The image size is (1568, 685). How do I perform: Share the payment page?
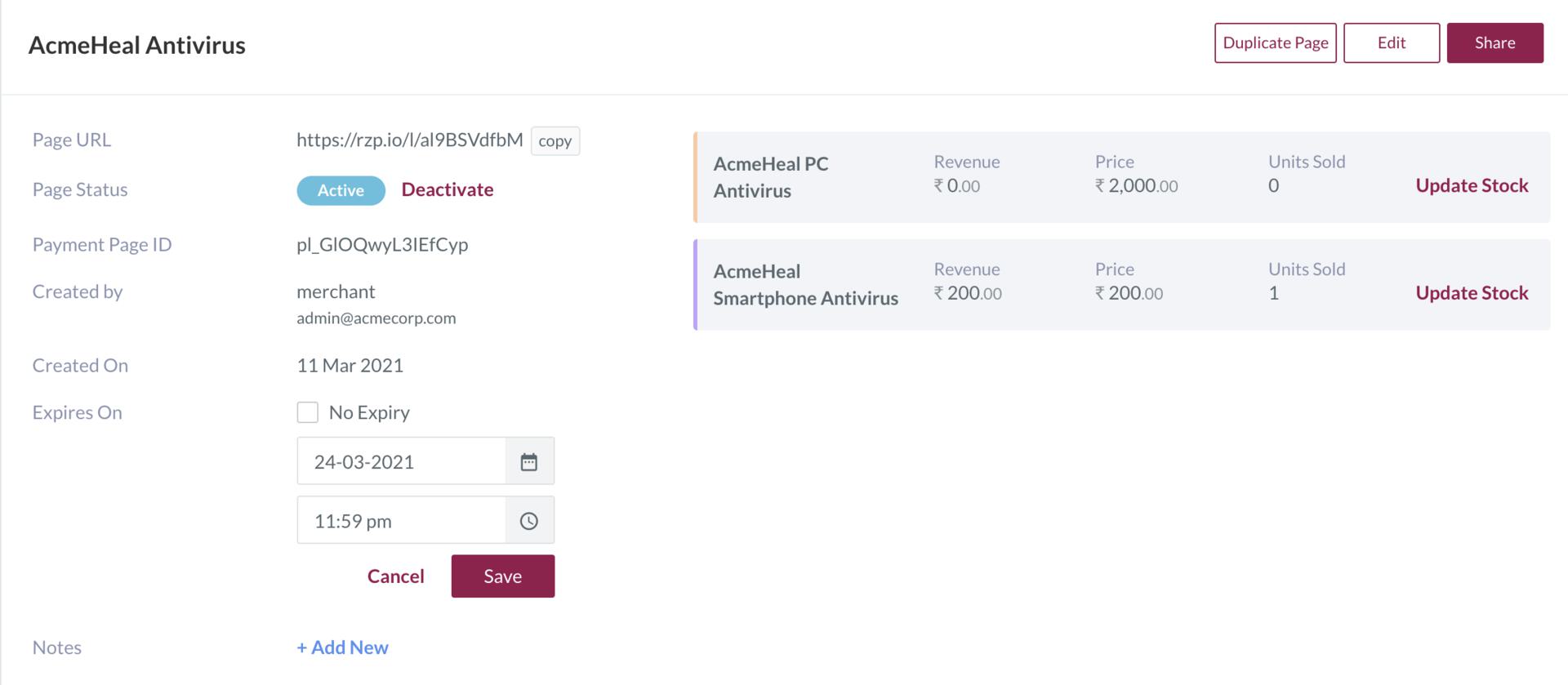click(x=1495, y=42)
